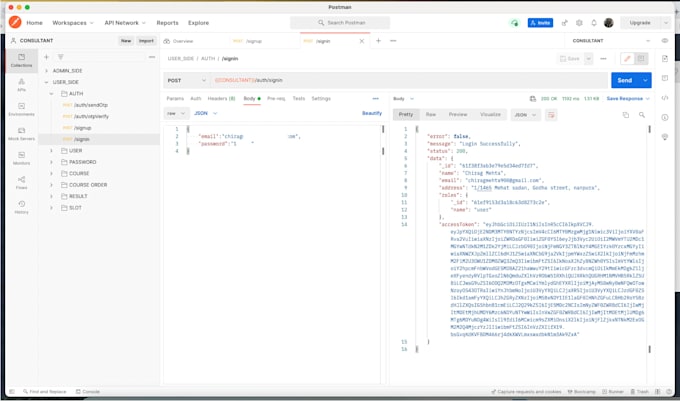Open the request body JSON dropdown
Screen dimensions: 680x401
(x=206, y=113)
